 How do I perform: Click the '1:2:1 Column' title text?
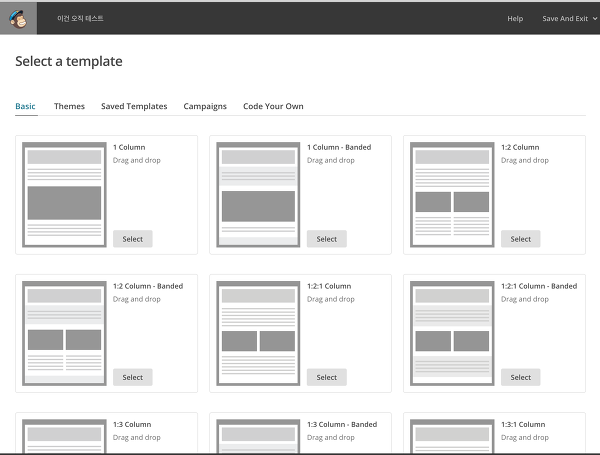(329, 286)
